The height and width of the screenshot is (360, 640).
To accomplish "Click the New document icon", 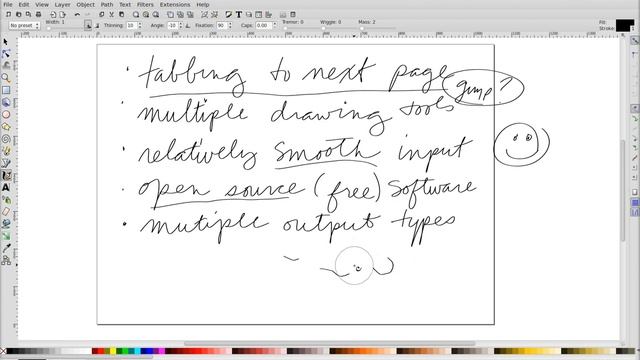I will click(x=8, y=14).
